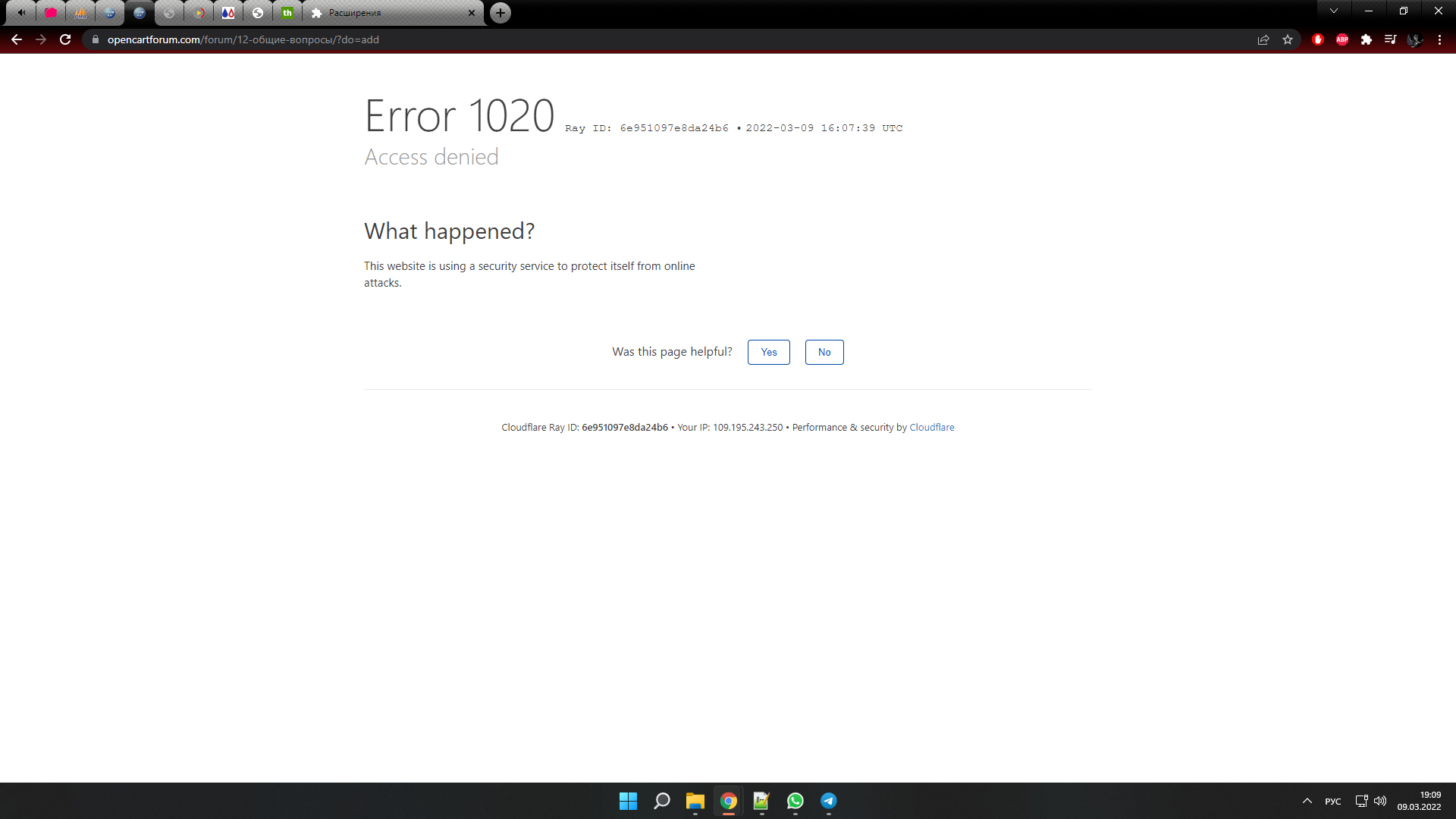Open the Cloudflare link
1456x819 pixels.
(931, 428)
